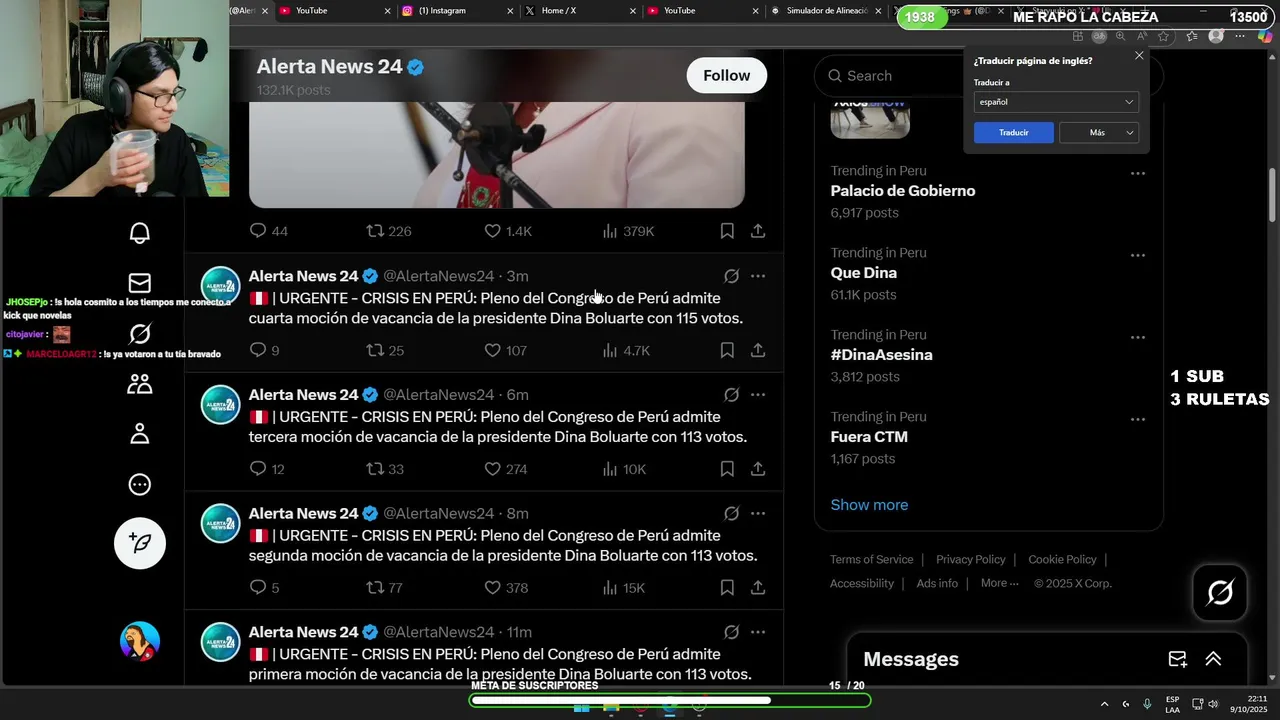1280x720 pixels.
Task: Open More circle icon in sidebar
Action: [140, 485]
